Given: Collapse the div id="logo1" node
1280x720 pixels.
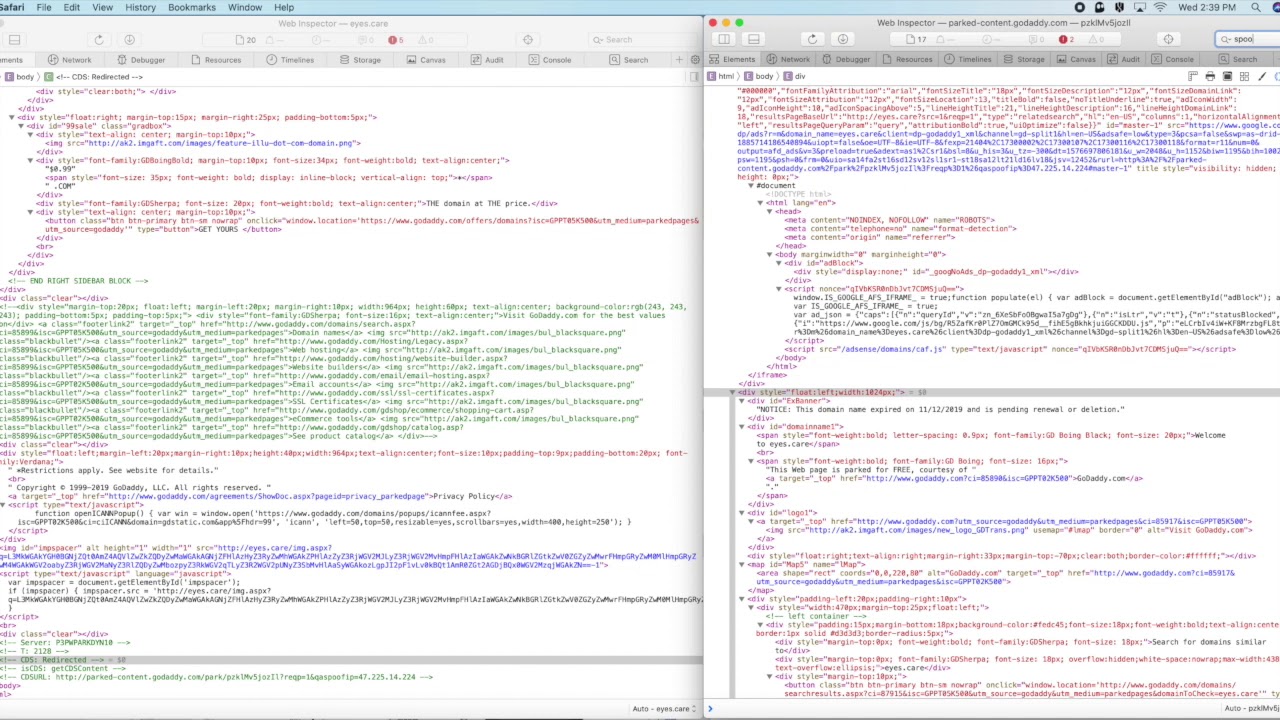Looking at the screenshot, I should [x=742, y=513].
